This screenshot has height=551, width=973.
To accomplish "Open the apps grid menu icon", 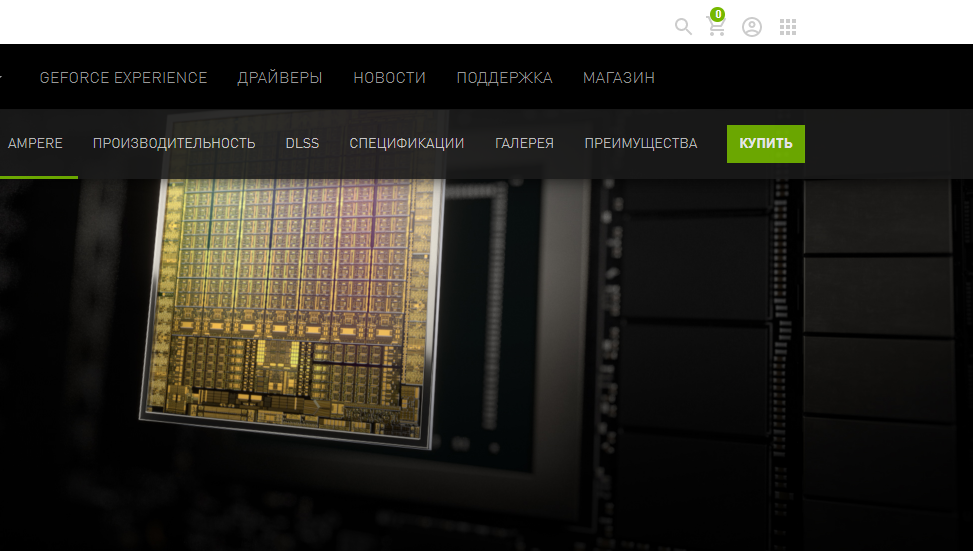I will point(787,27).
